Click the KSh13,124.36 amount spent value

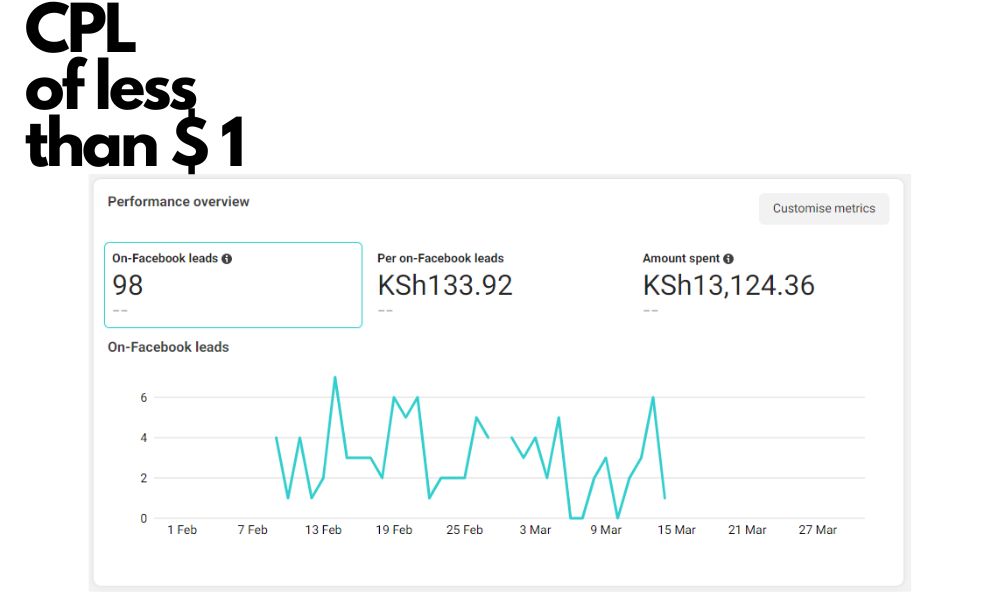point(728,286)
